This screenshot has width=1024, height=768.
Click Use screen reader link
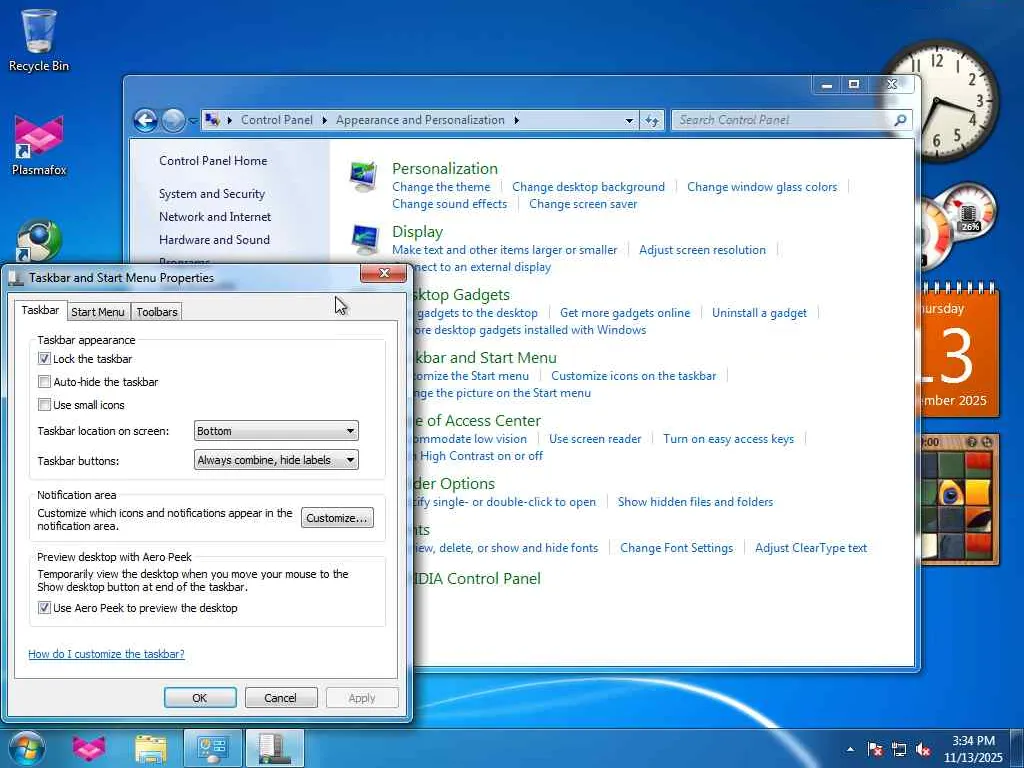point(595,439)
